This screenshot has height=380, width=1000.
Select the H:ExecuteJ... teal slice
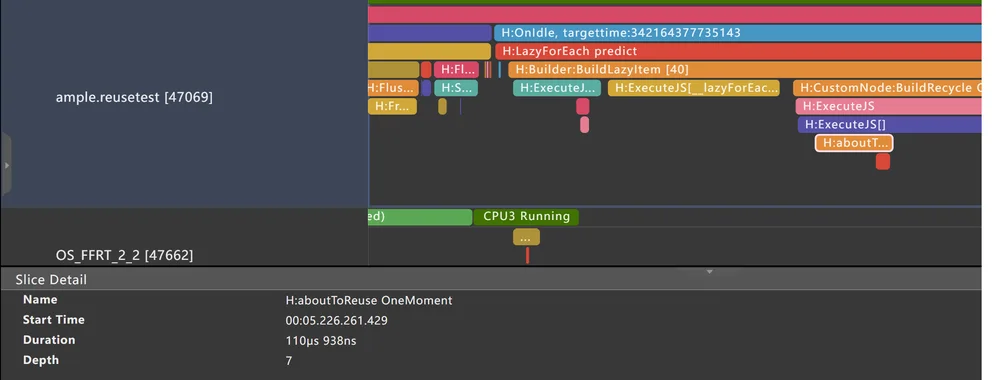point(557,88)
